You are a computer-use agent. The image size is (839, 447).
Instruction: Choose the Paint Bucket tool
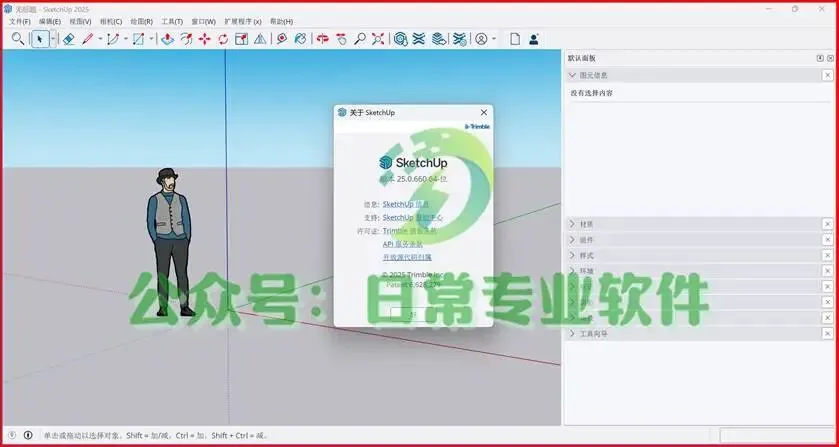[301, 39]
